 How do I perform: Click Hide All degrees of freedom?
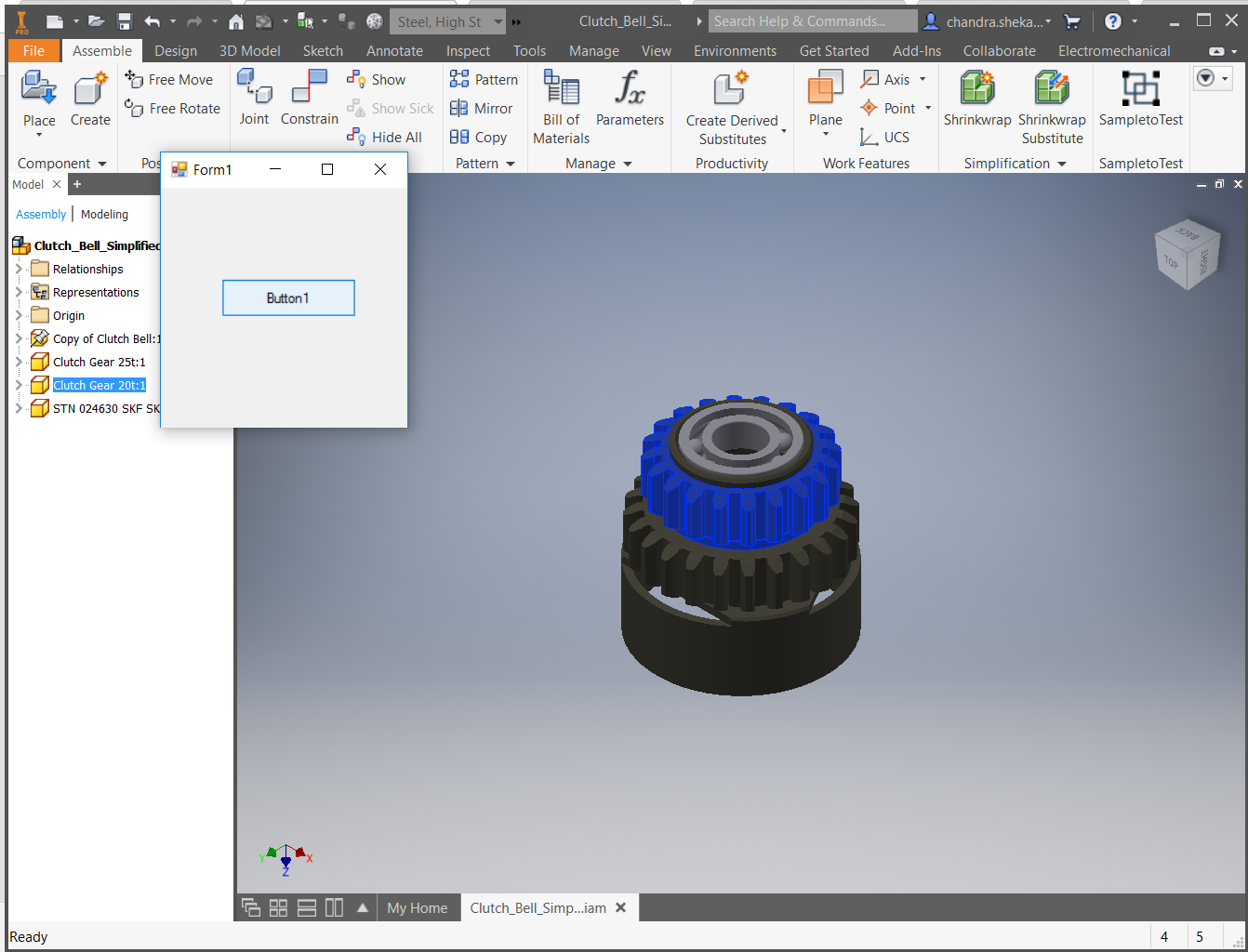(x=385, y=138)
